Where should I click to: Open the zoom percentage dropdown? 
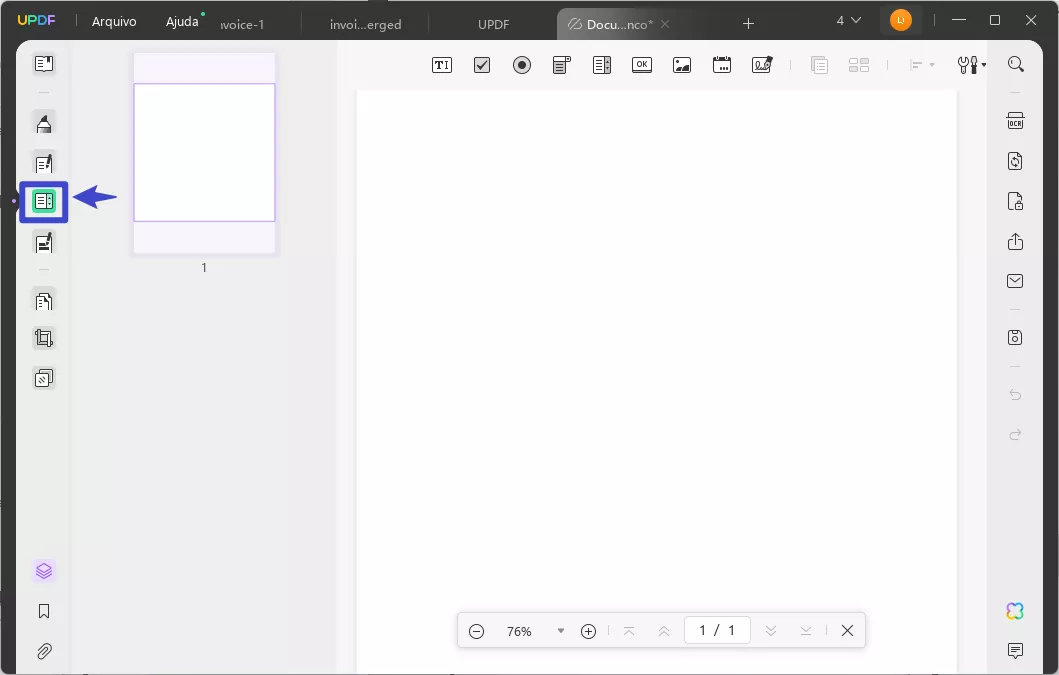pos(560,631)
